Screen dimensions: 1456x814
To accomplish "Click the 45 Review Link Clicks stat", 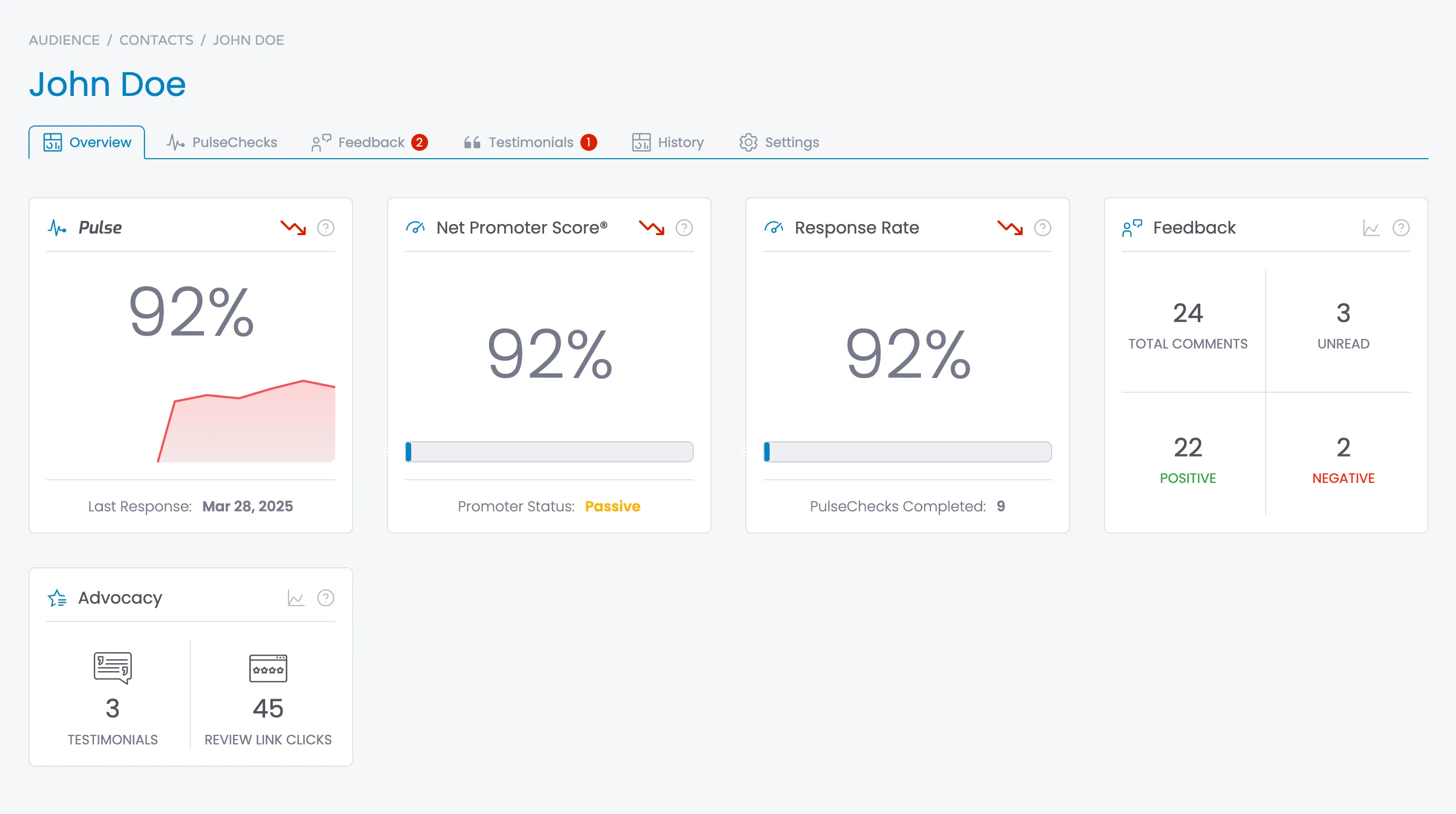I will [268, 721].
